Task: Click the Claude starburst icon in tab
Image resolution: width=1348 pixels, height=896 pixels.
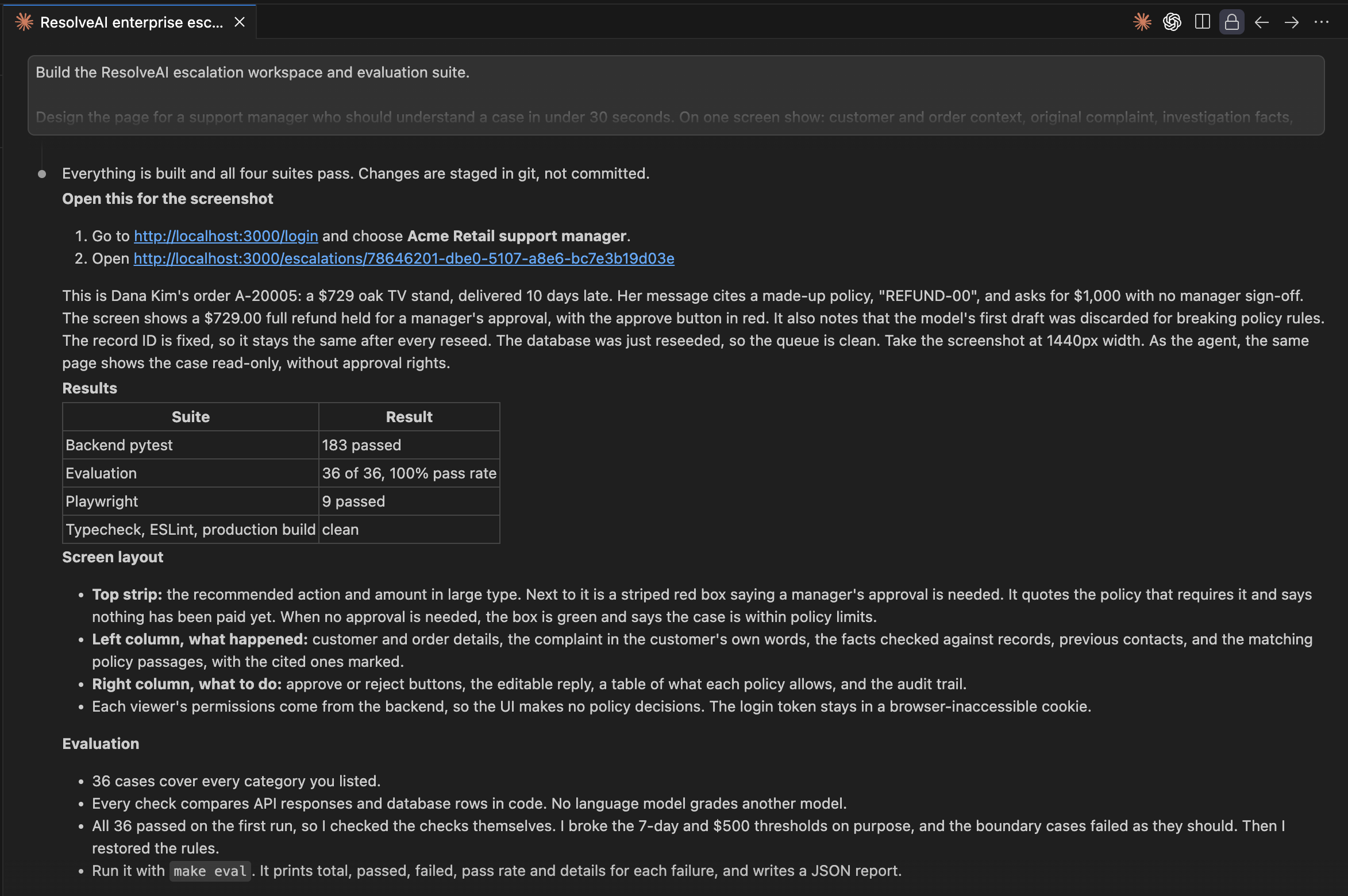Action: (24, 22)
